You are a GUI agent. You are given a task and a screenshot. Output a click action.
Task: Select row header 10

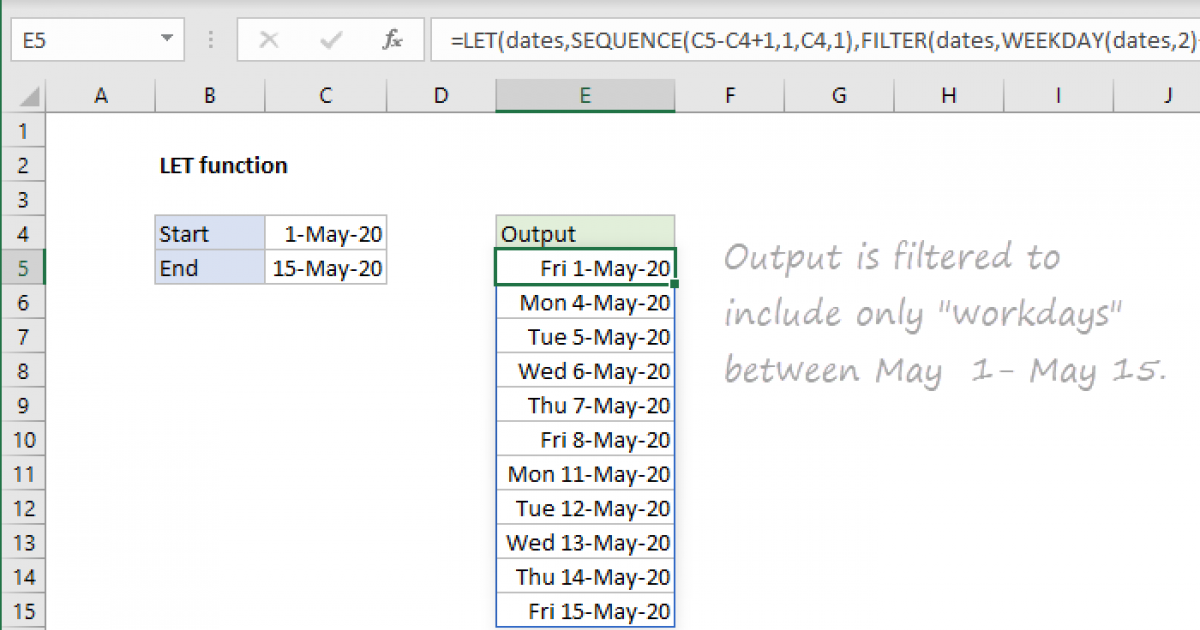(22, 440)
